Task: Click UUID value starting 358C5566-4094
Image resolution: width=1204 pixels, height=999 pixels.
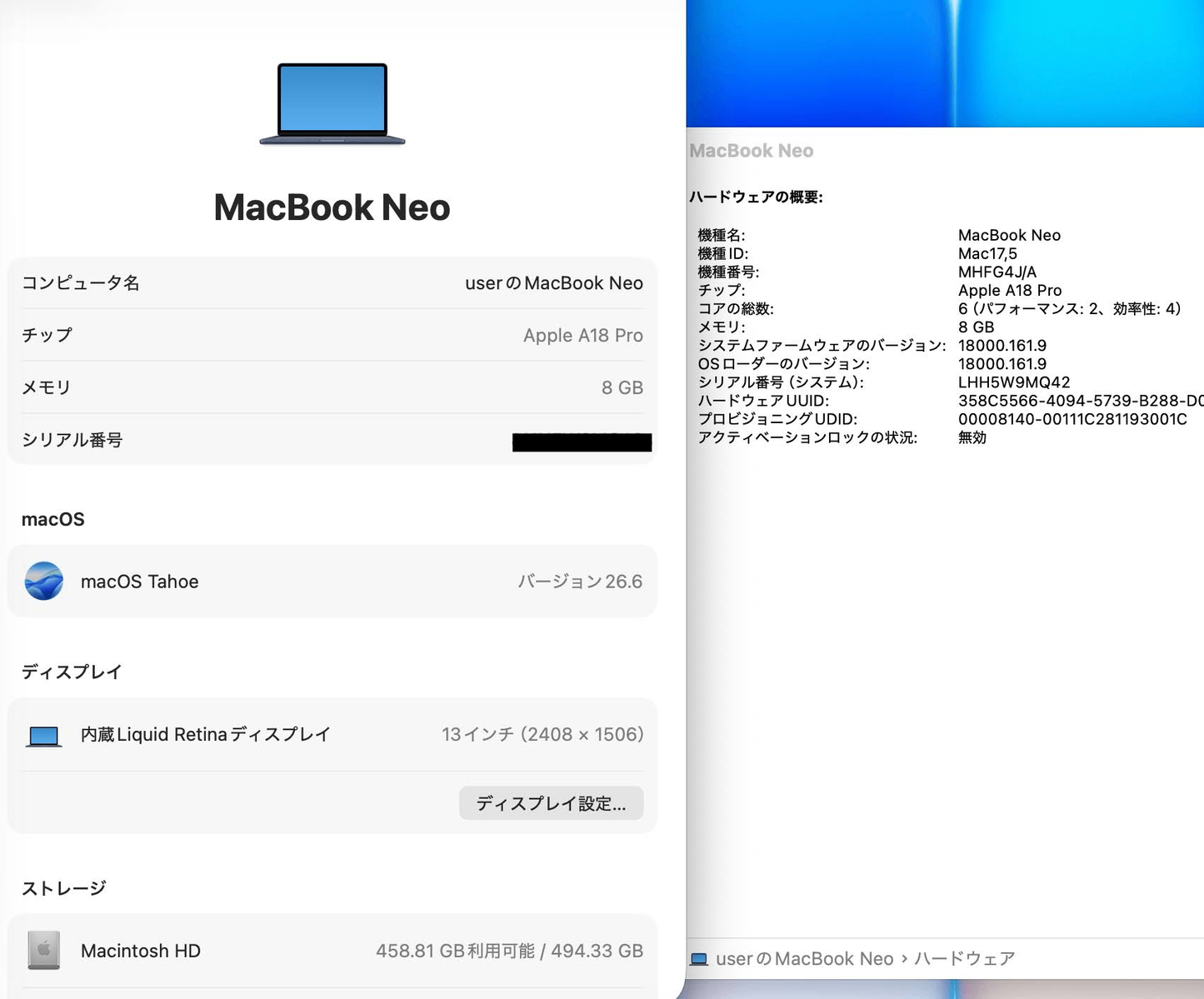Action: [1081, 401]
